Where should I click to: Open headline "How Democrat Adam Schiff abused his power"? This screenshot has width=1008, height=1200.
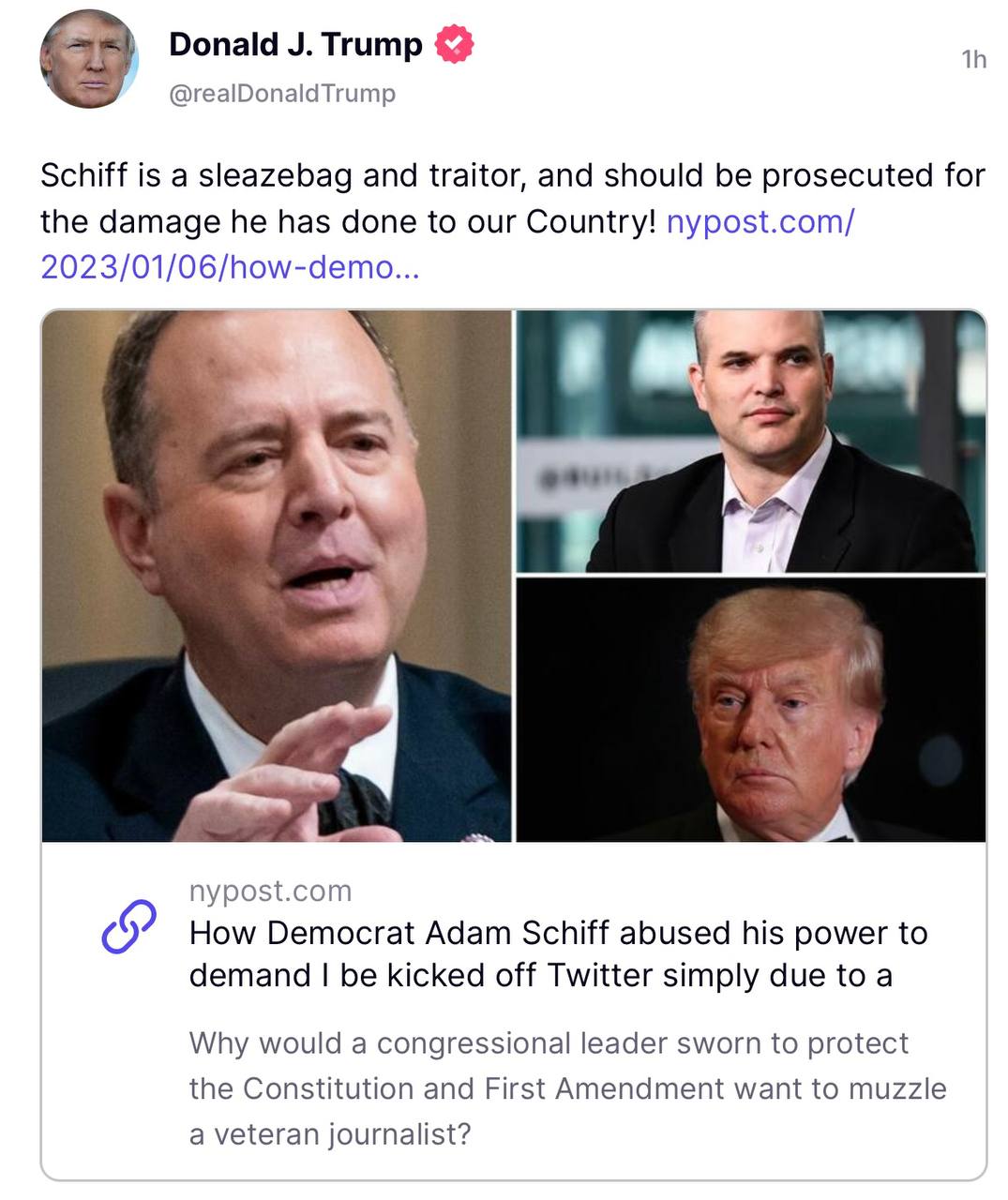click(x=558, y=933)
